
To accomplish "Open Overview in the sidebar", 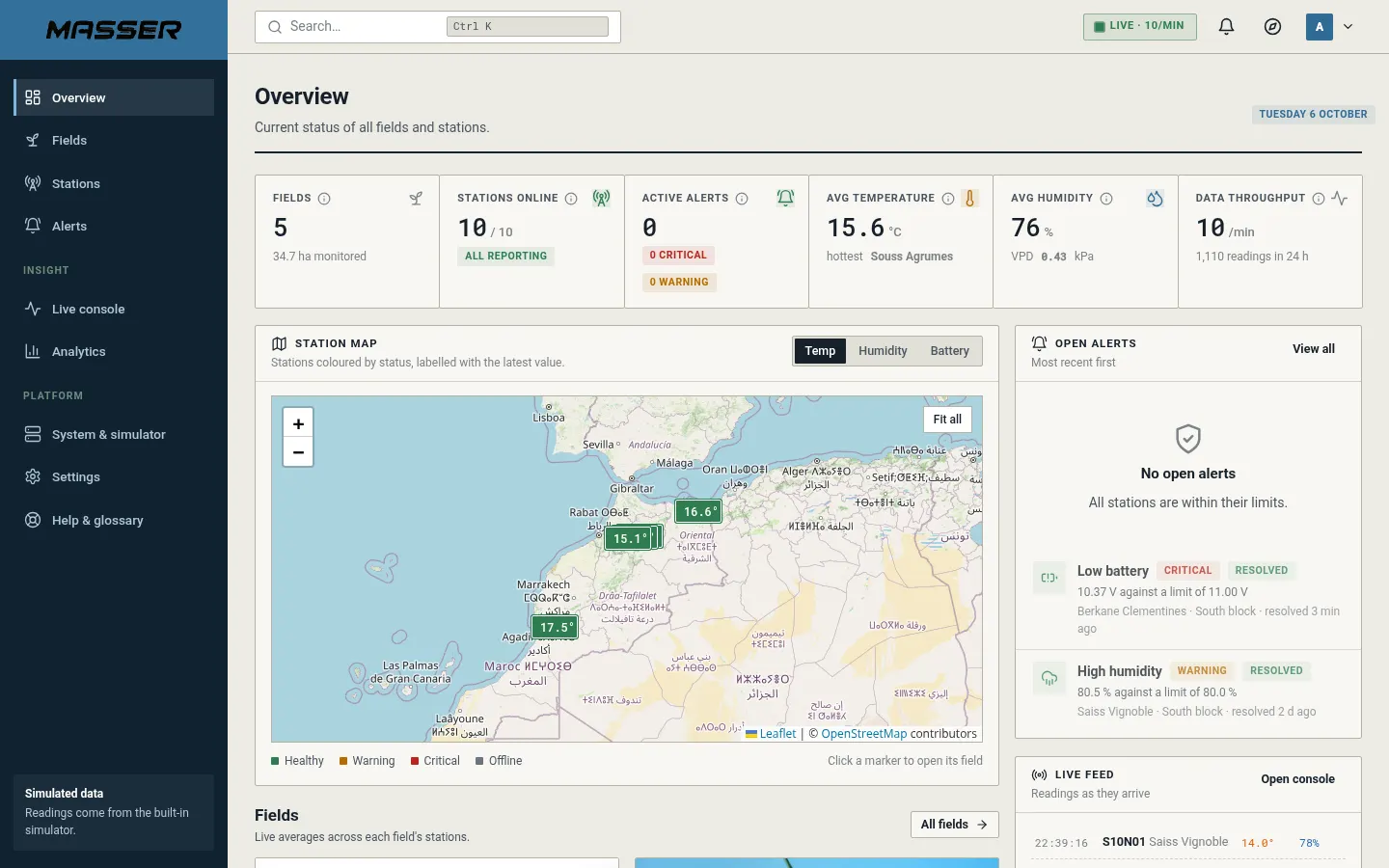I will coord(114,97).
